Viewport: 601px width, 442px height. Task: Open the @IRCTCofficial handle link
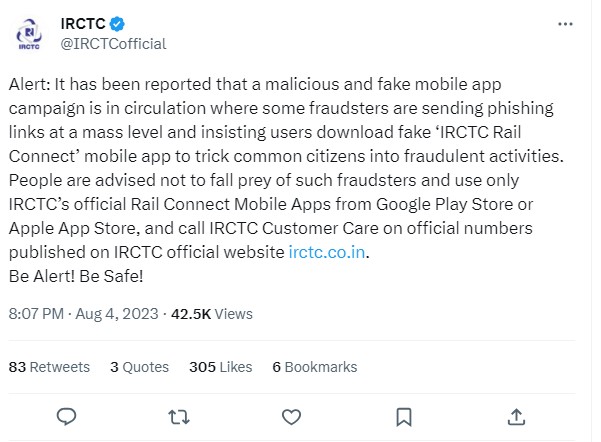[113, 44]
